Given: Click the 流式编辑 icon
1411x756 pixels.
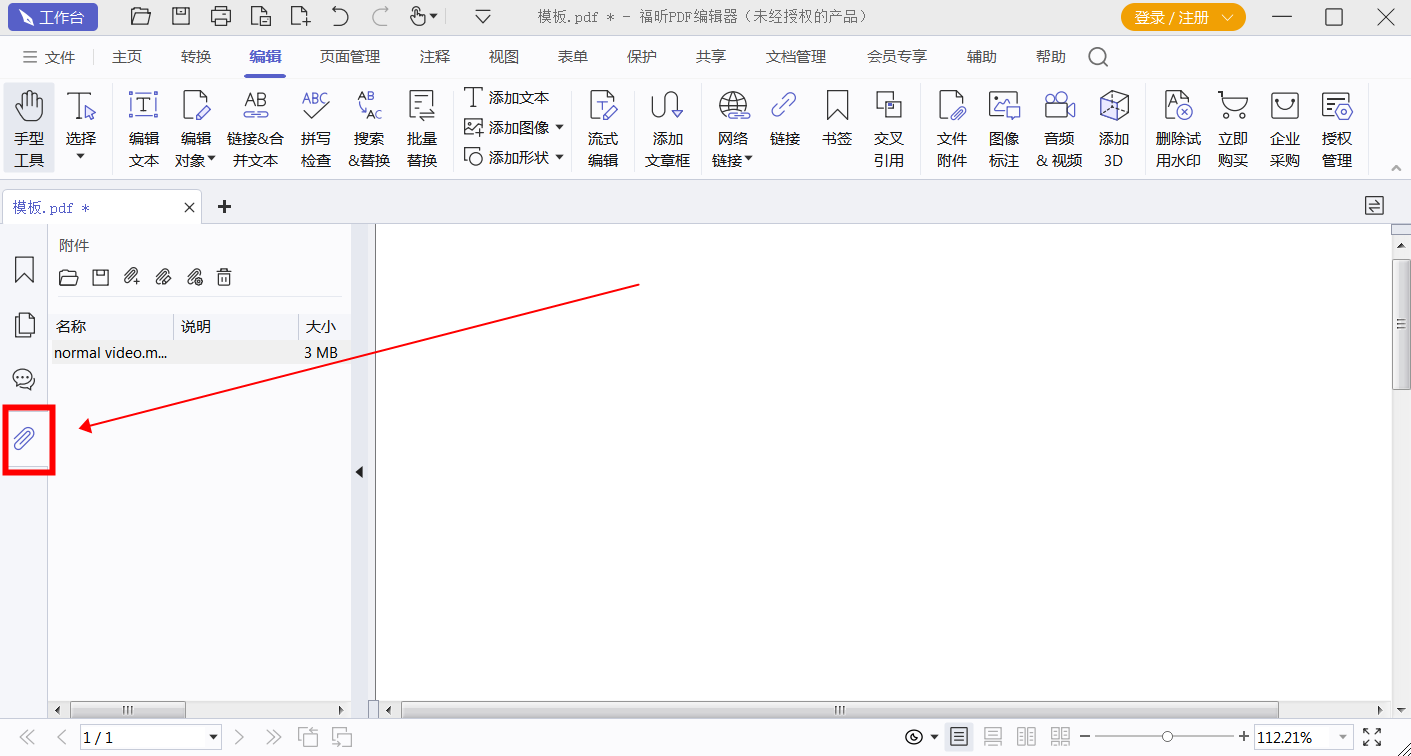Looking at the screenshot, I should click(603, 127).
